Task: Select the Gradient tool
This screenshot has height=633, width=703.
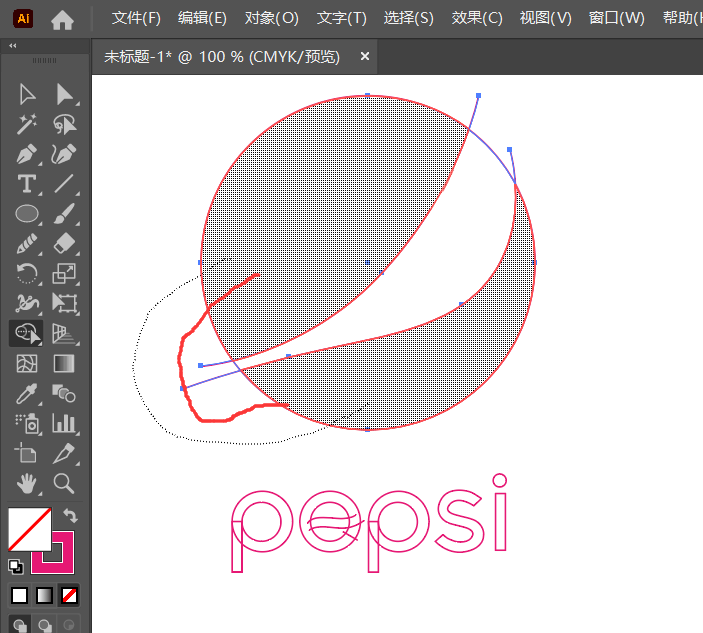Action: coord(65,363)
